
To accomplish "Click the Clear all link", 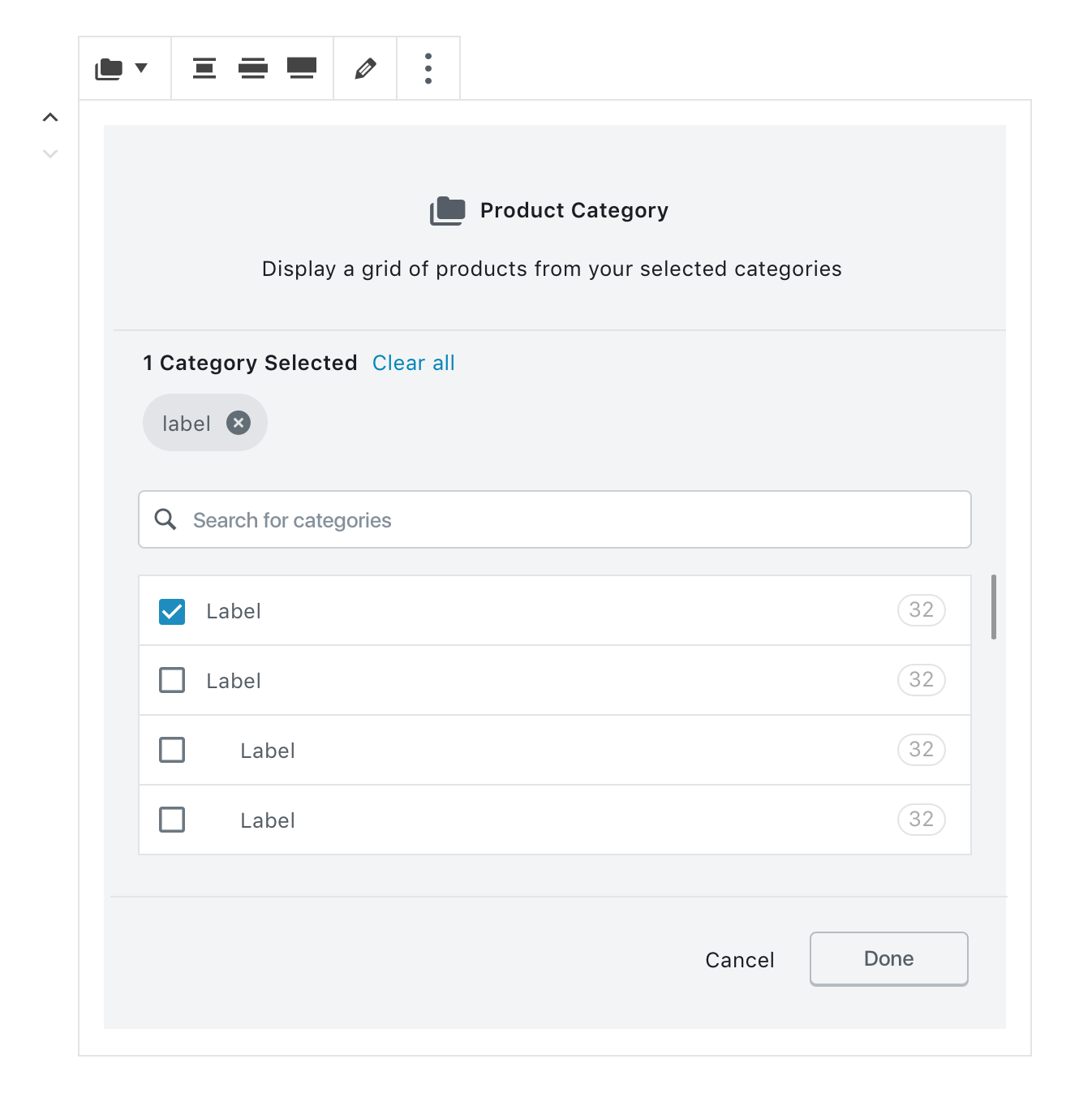I will (x=413, y=363).
